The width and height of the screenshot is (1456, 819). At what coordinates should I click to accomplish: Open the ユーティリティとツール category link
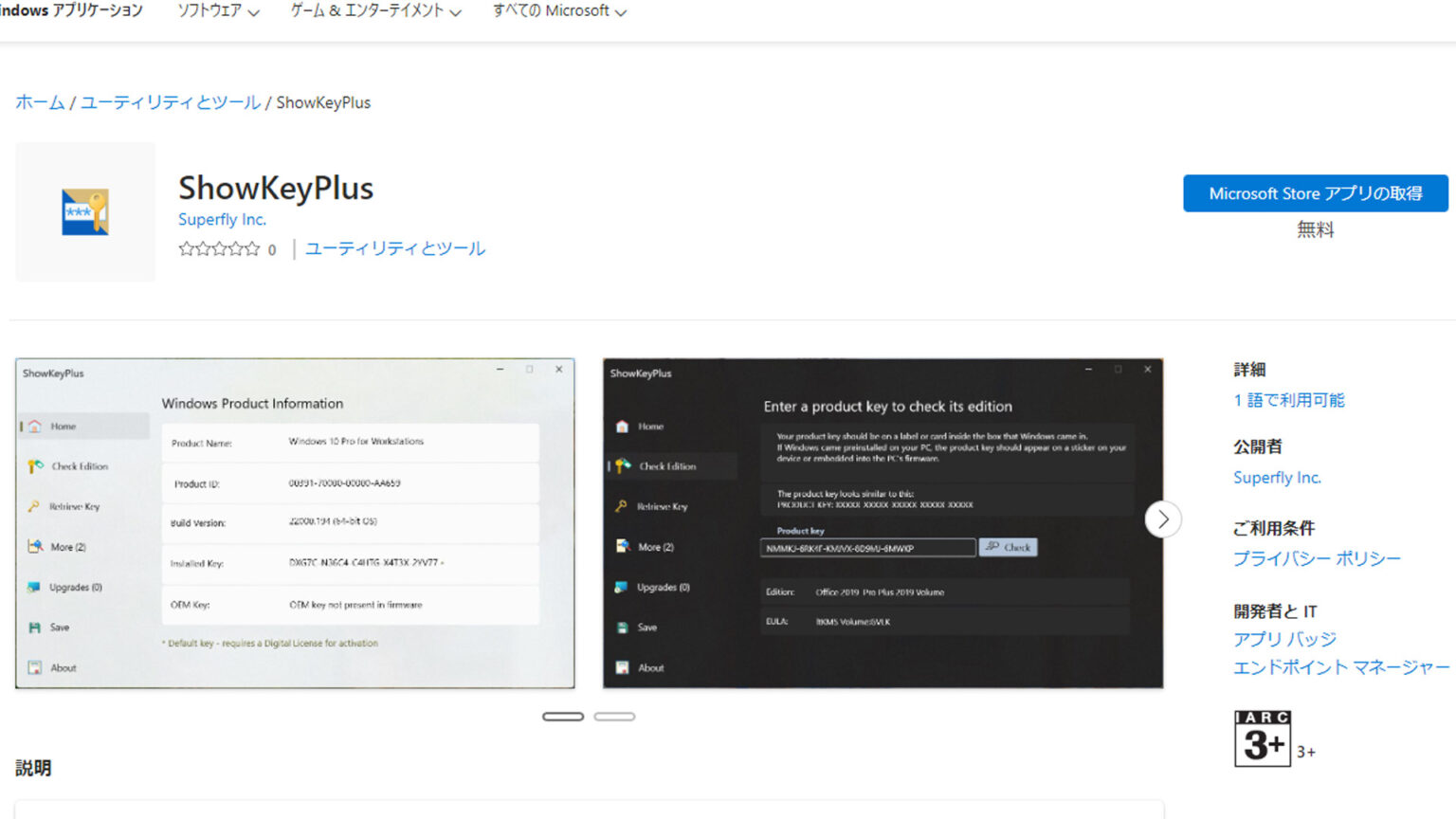point(171,101)
